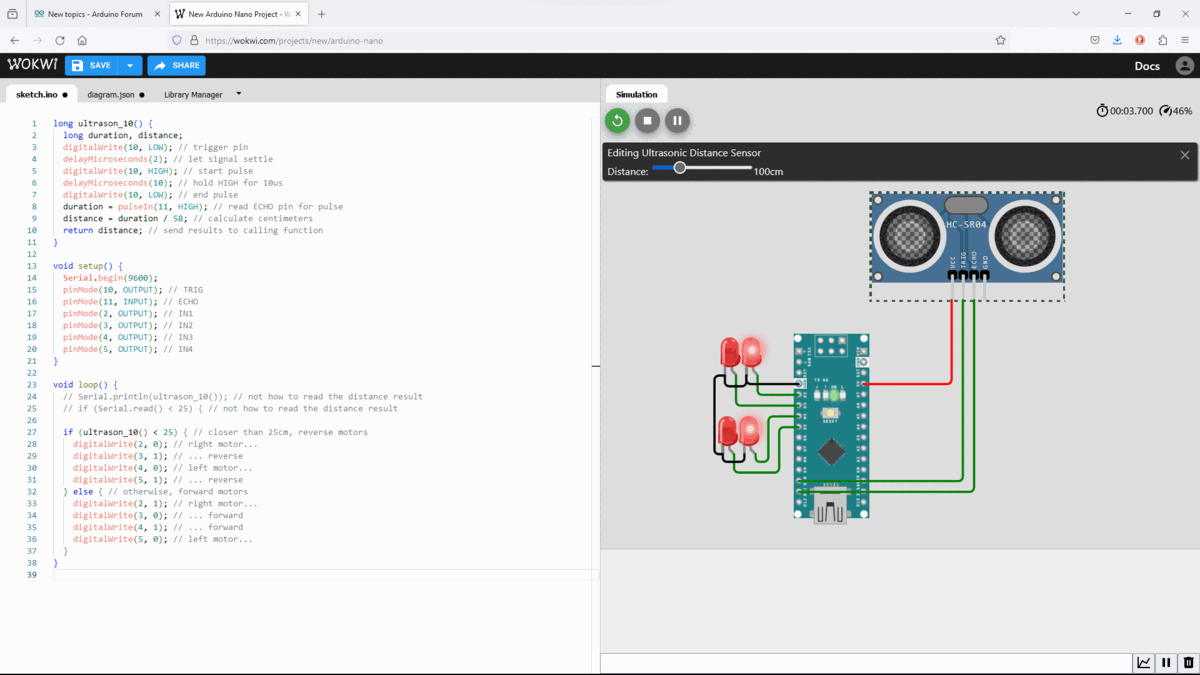Adjust the ultrasonic Distance slider
Image resolution: width=1200 pixels, height=675 pixels.
(683, 169)
